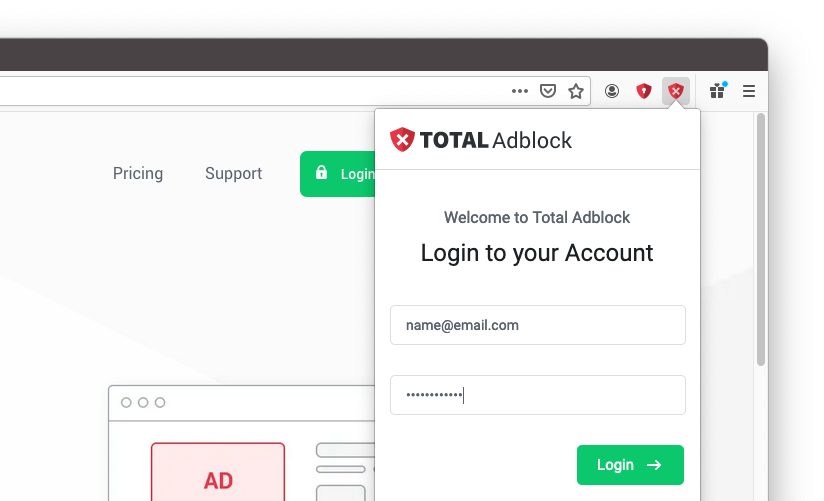Open the Firefox account profile icon
Image resolution: width=824 pixels, height=501 pixels.
612,91
